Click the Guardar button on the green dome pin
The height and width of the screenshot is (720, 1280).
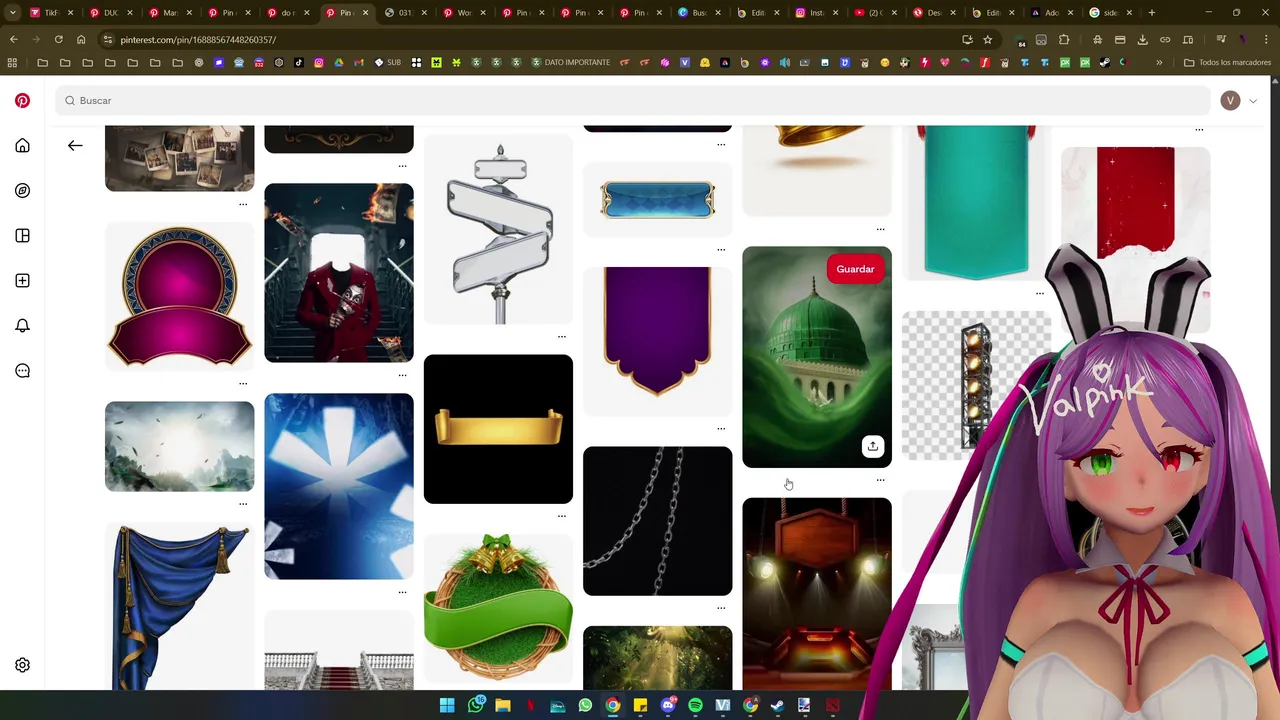pyautogui.click(x=855, y=269)
